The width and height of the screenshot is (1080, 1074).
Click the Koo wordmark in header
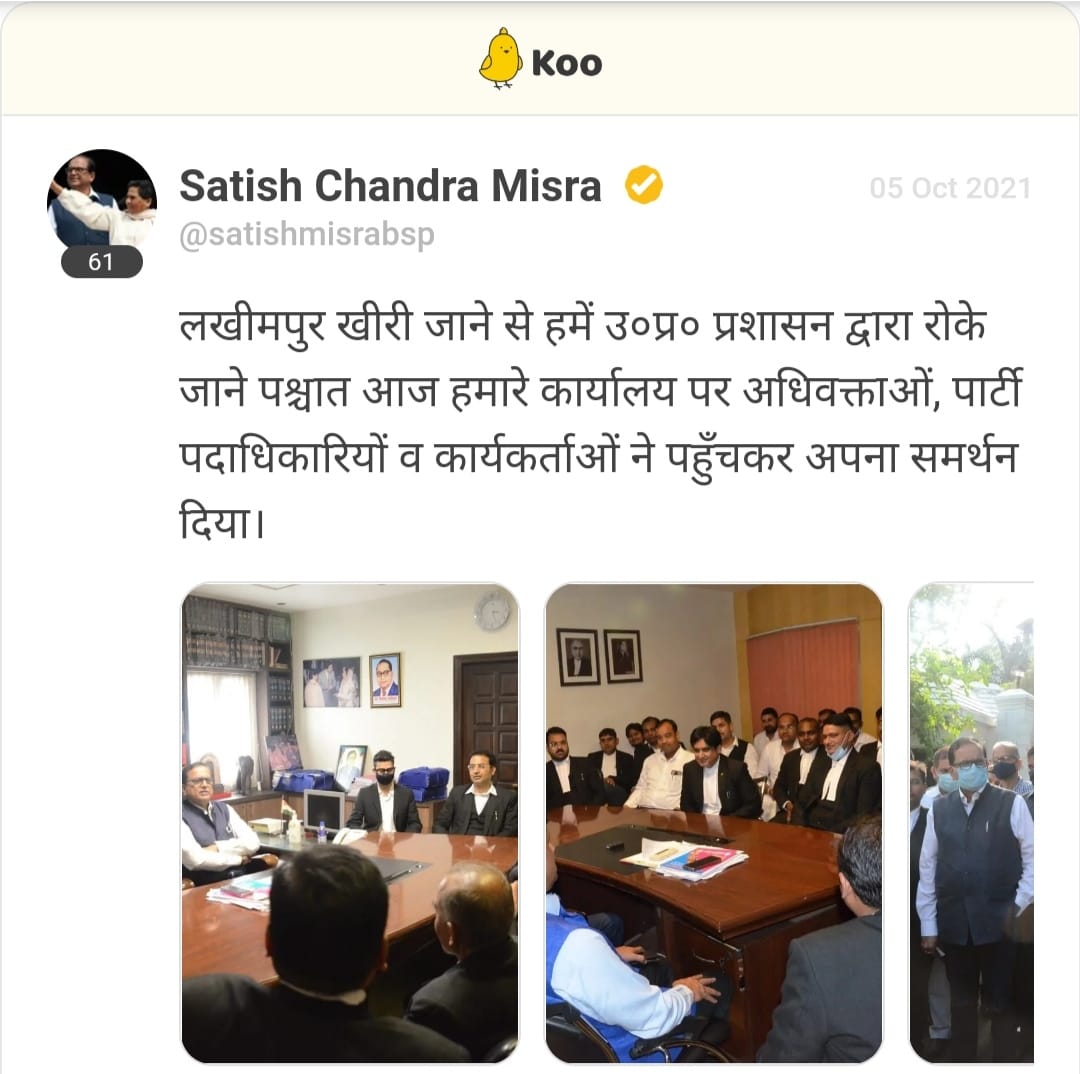[x=567, y=64]
